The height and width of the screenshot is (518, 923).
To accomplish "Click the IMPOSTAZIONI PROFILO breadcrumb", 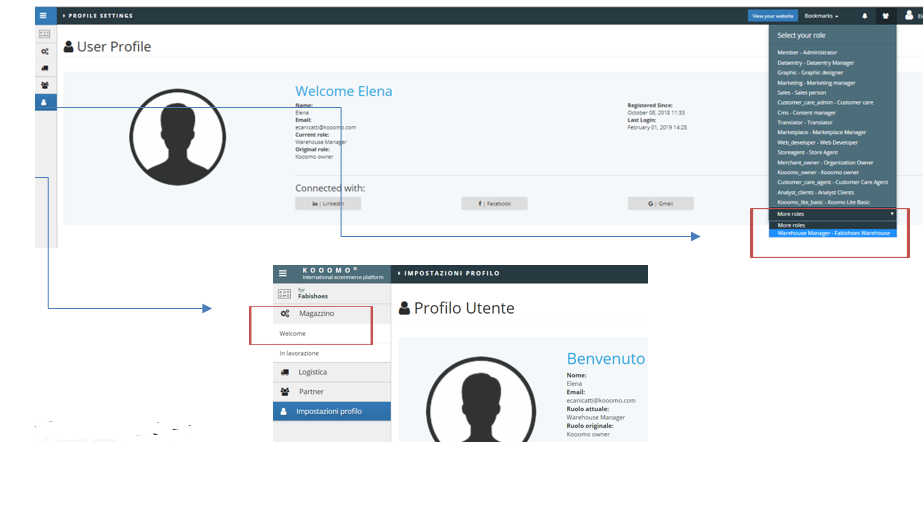I will pos(451,273).
